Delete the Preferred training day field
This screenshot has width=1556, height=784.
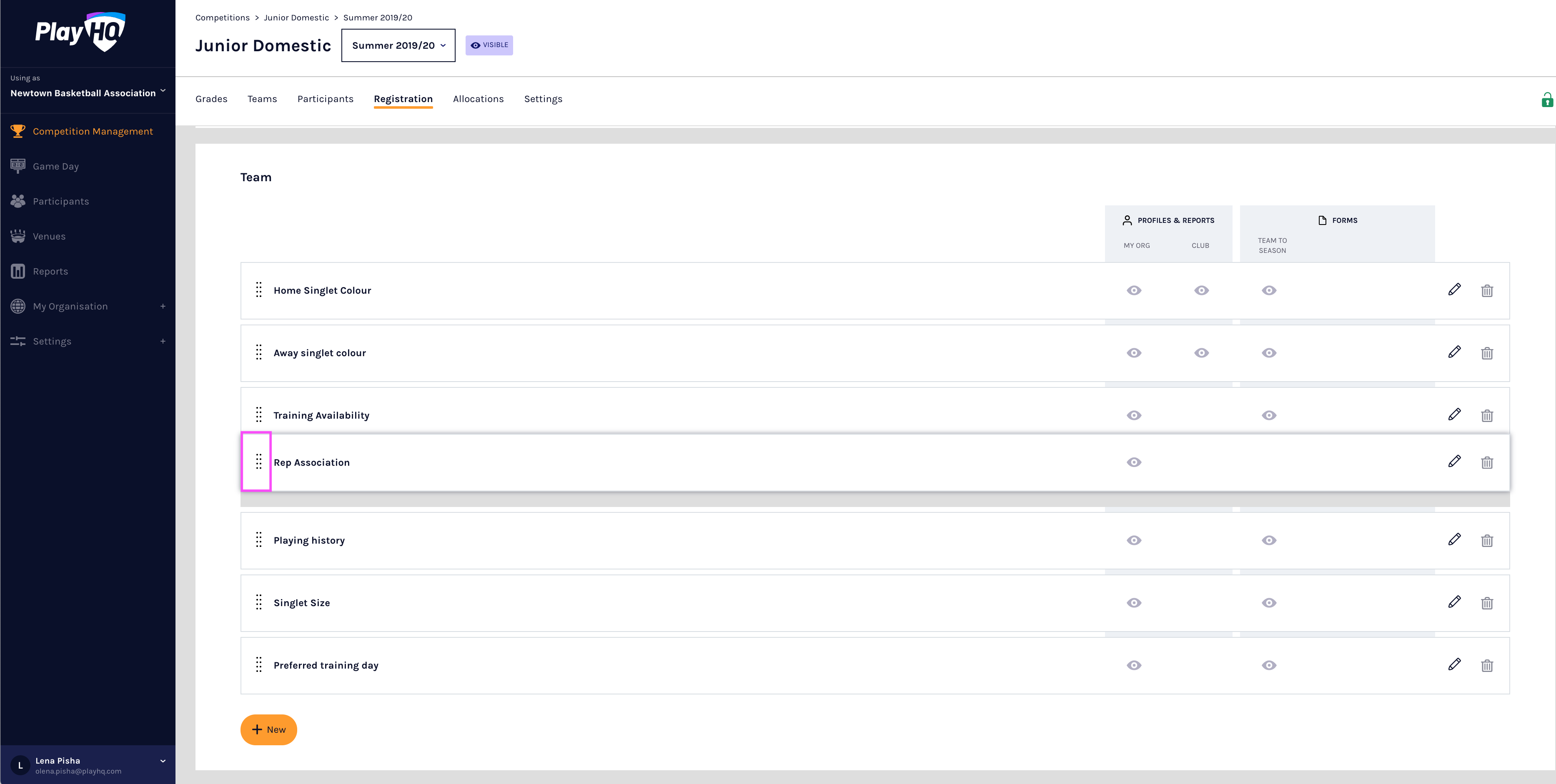click(1486, 665)
